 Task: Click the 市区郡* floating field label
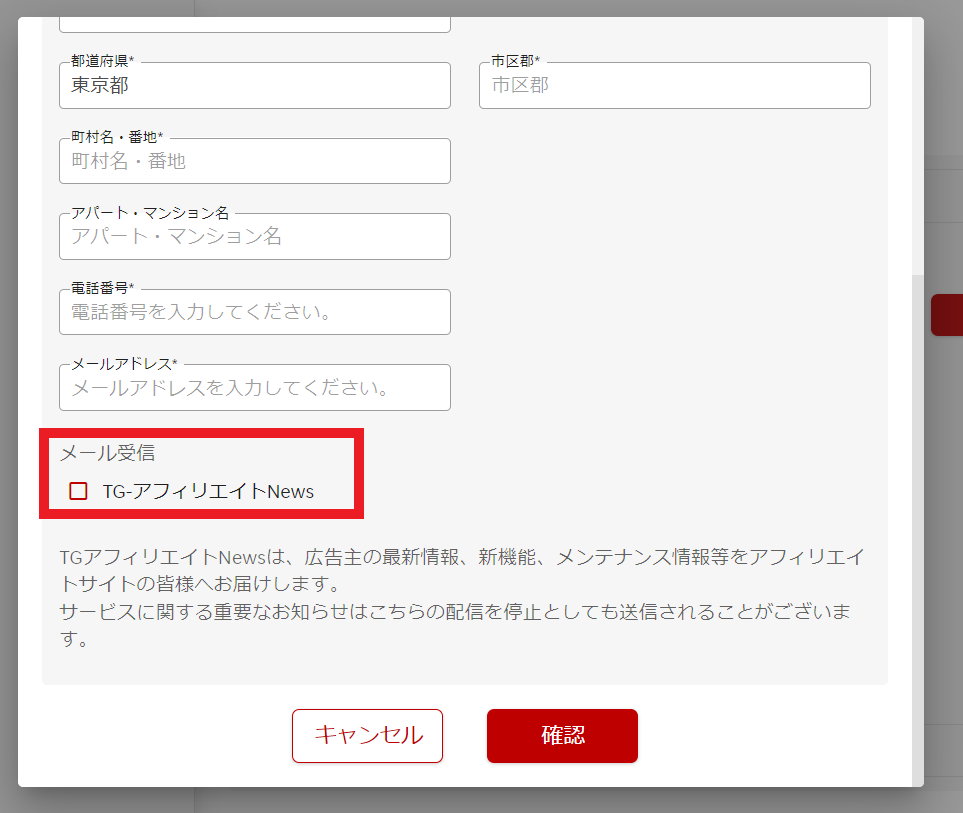515,62
